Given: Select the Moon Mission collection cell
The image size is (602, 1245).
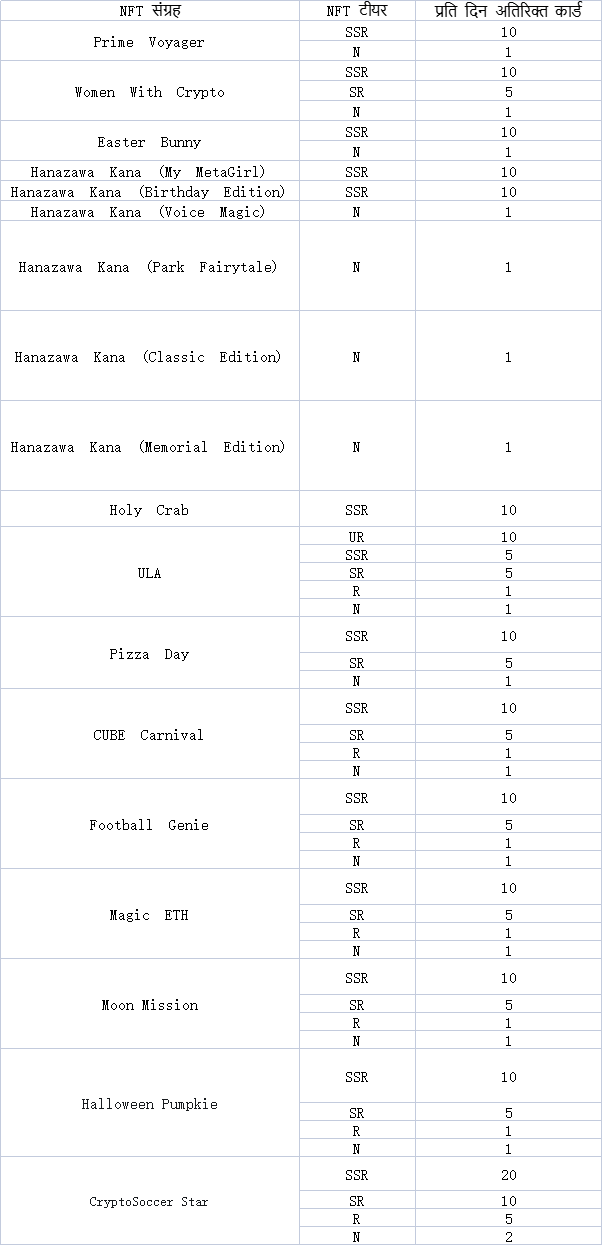Looking at the screenshot, I should (x=149, y=1005).
